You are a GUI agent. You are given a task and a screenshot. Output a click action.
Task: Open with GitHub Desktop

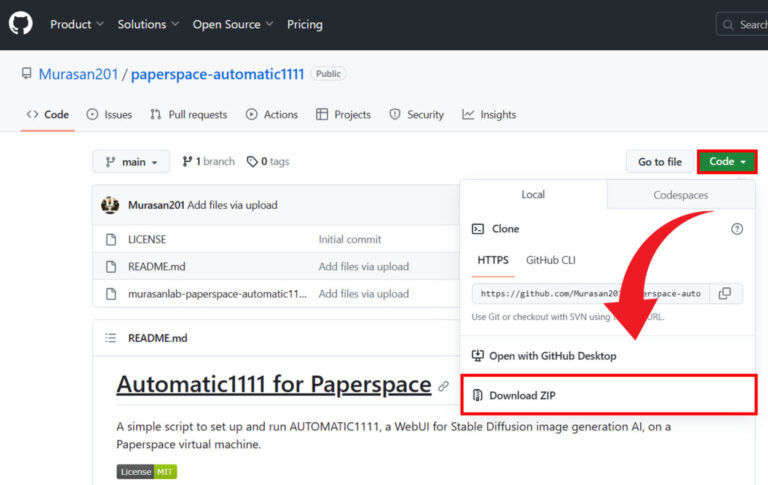pos(552,356)
